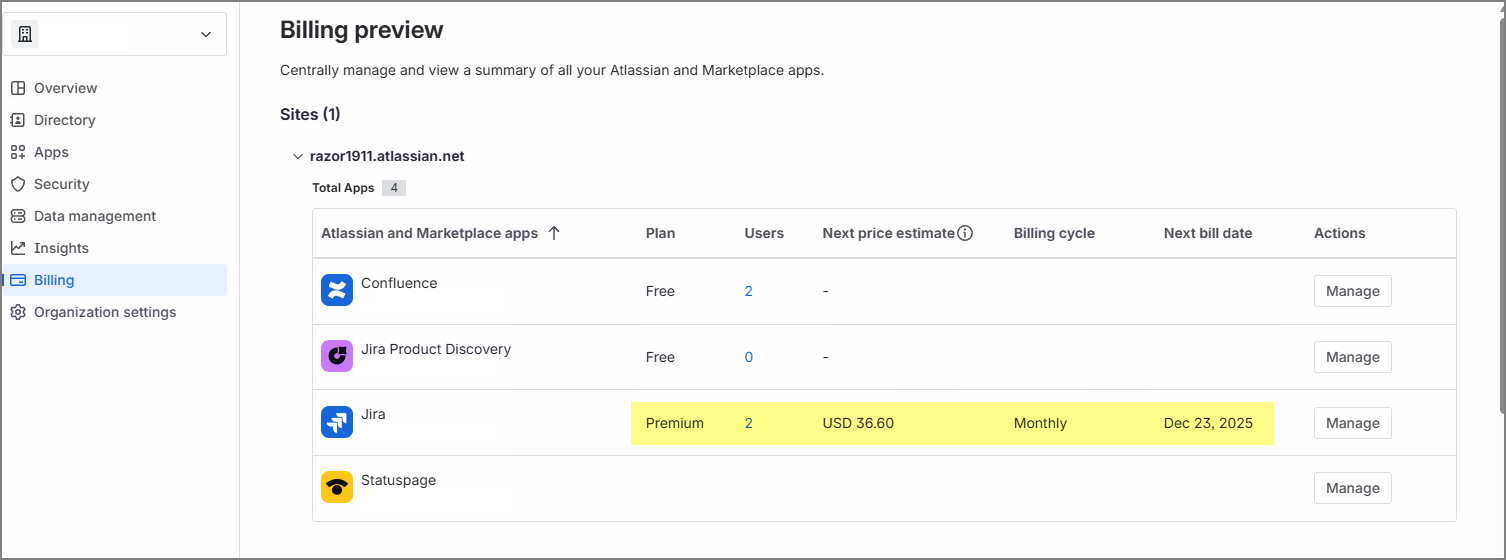The image size is (1506, 560).
Task: Manage the Confluence subscription
Action: [1352, 291]
